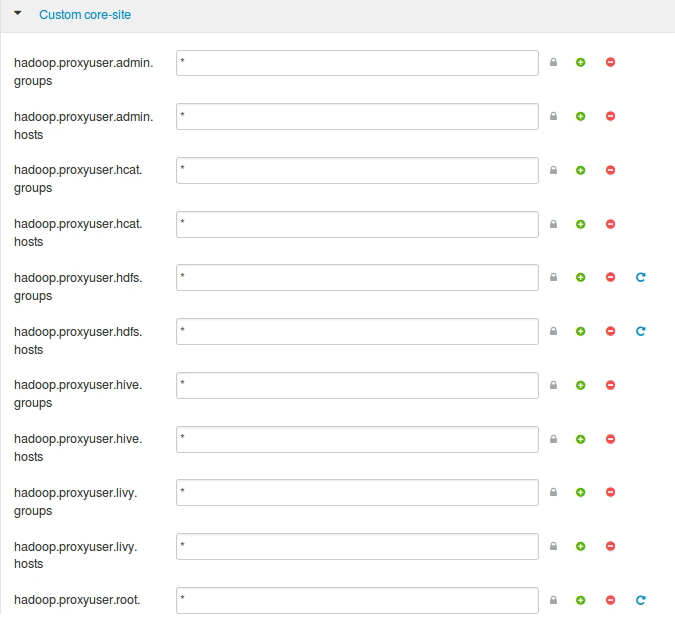Viewport: 675px width, 620px height.
Task: Click green plus for hadoop.proxyuser.livy.hosts
Action: pos(580,546)
